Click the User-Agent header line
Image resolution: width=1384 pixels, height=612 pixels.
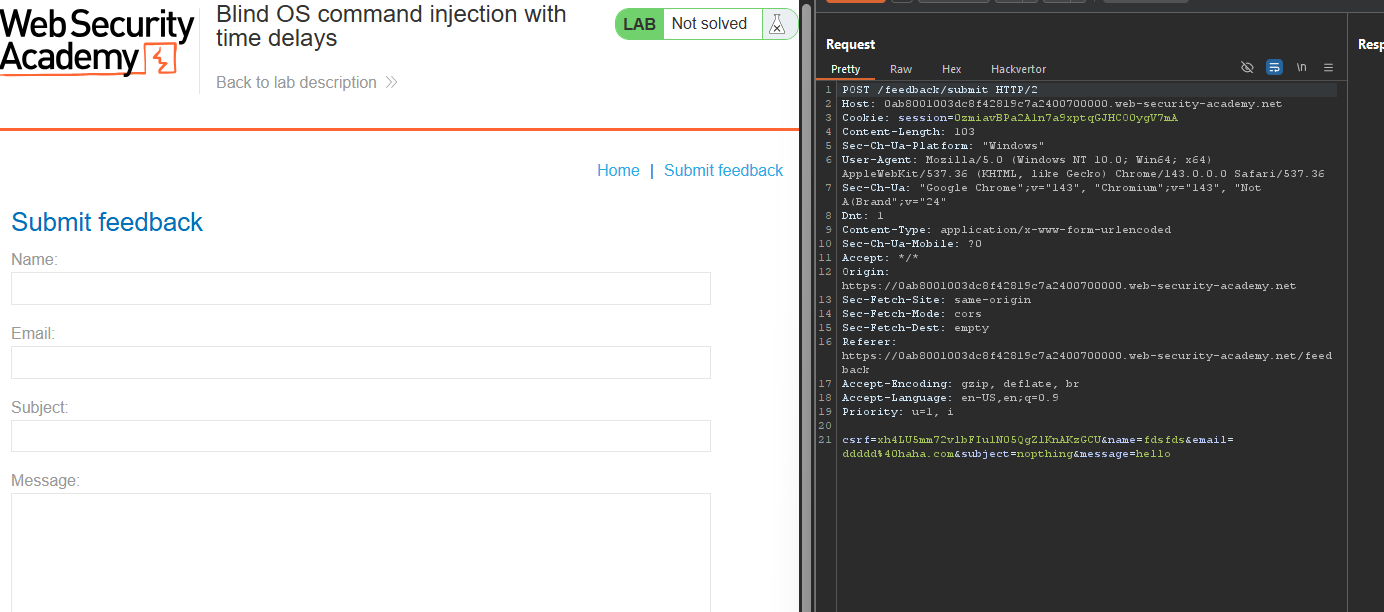pyautogui.click(x=1083, y=167)
